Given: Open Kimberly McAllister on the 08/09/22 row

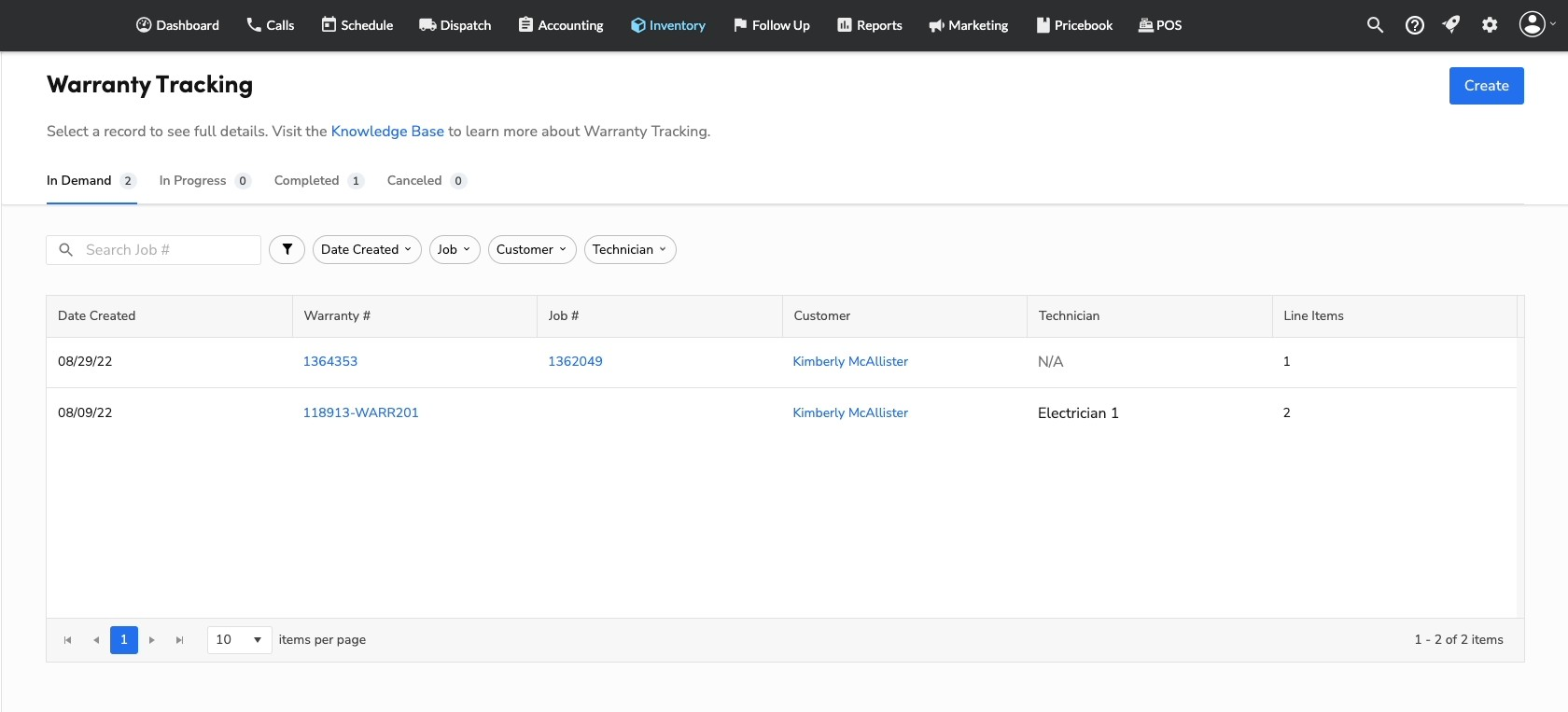Looking at the screenshot, I should [850, 412].
